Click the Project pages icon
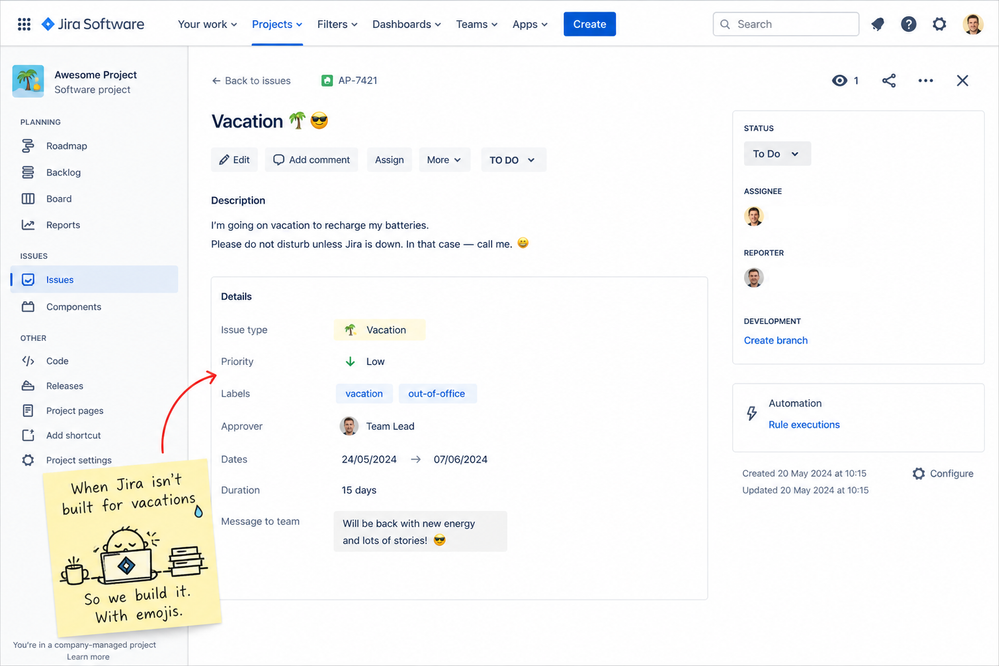This screenshot has height=666, width=999. tap(28, 410)
